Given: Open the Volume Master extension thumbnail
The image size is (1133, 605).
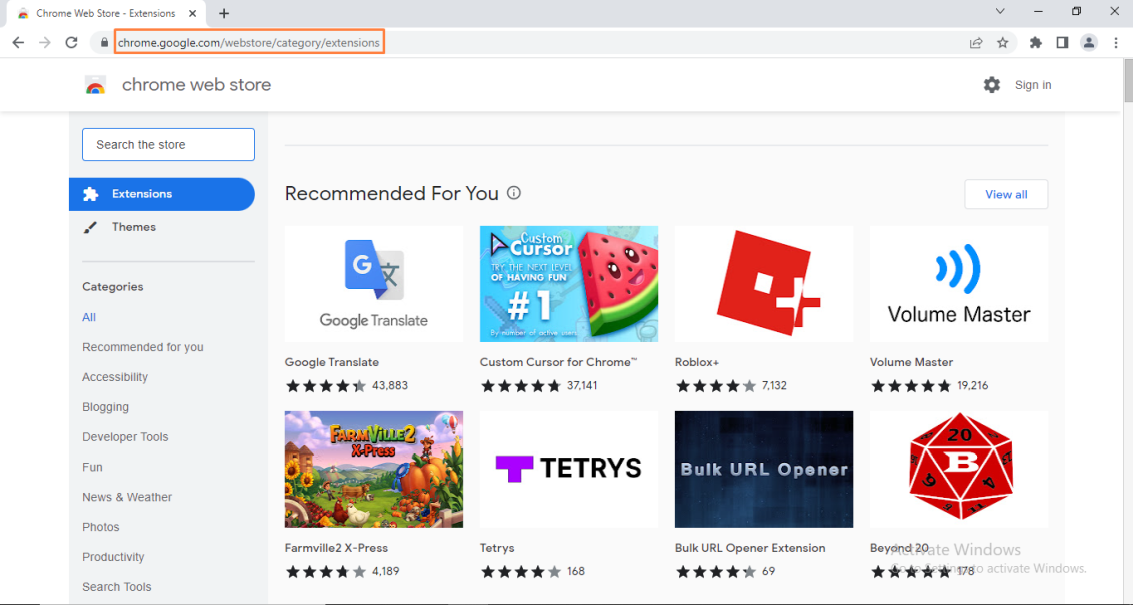Looking at the screenshot, I should pyautogui.click(x=958, y=284).
